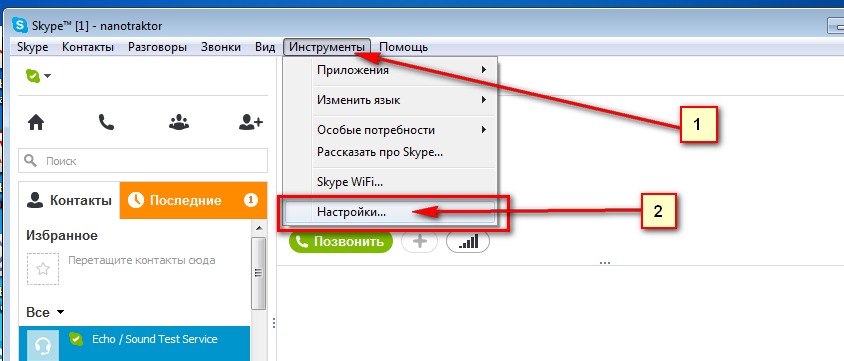Click the Инструменты menu

[327, 47]
